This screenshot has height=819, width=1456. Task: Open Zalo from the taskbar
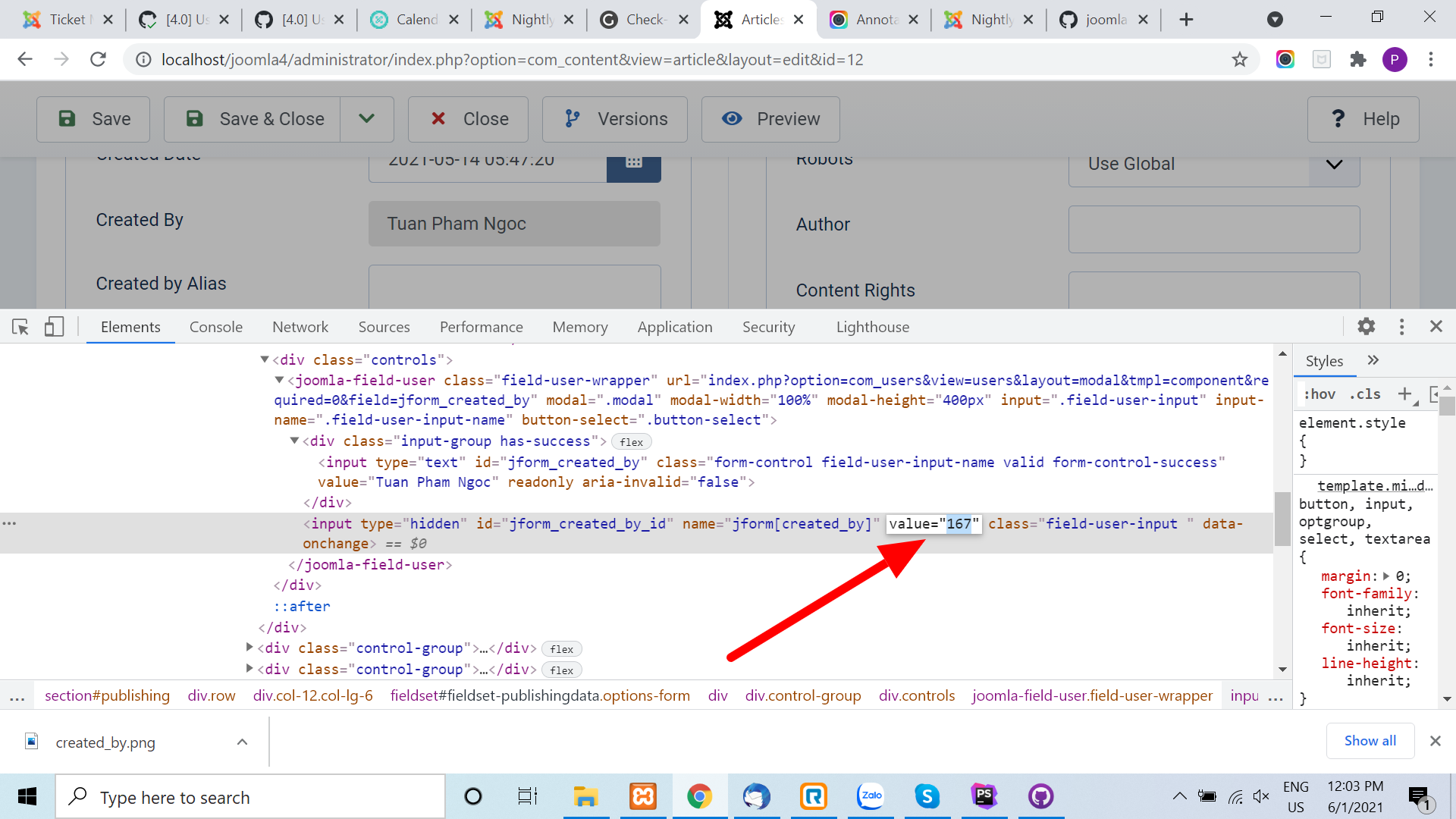(871, 797)
